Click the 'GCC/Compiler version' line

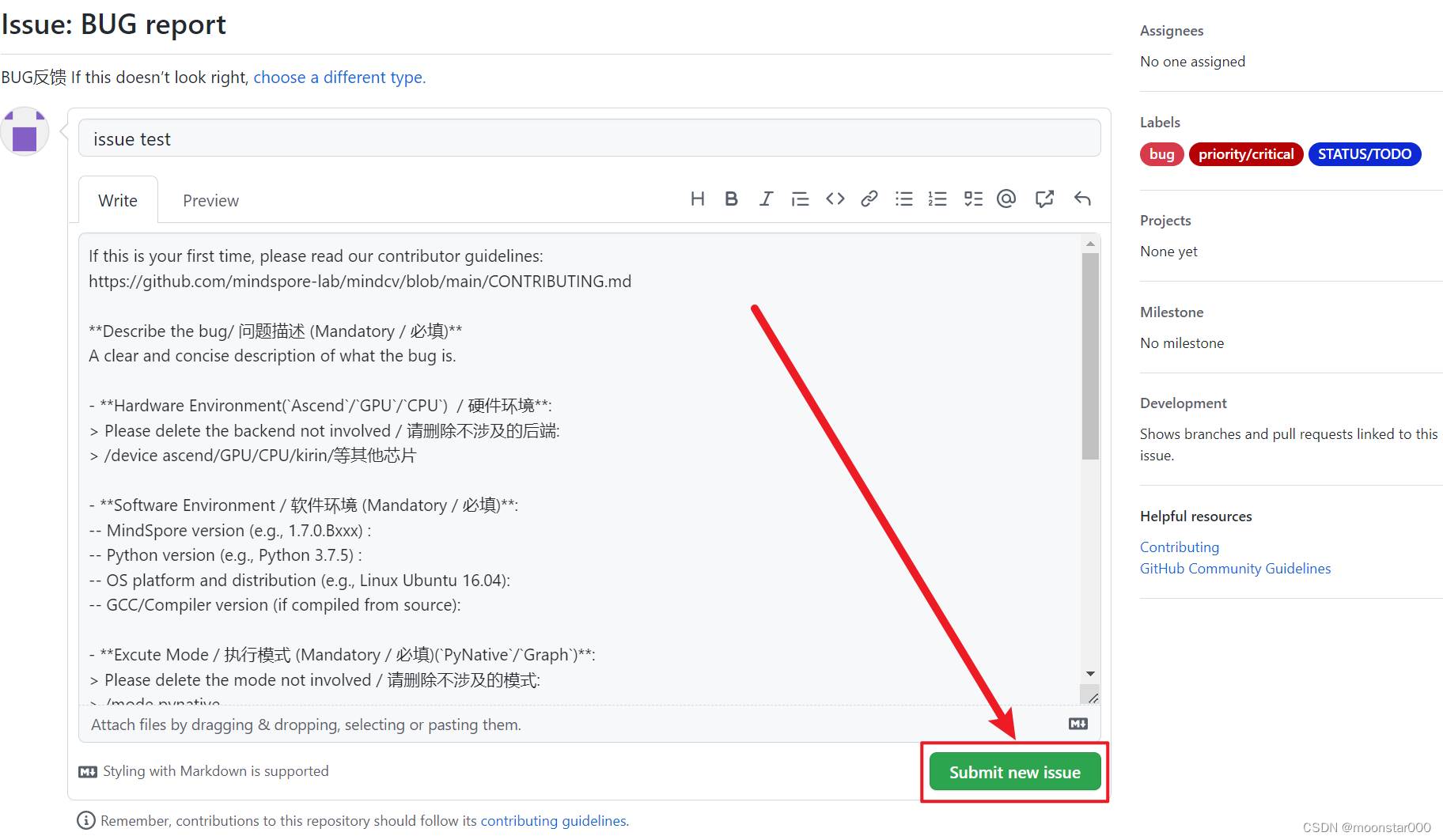(x=275, y=605)
